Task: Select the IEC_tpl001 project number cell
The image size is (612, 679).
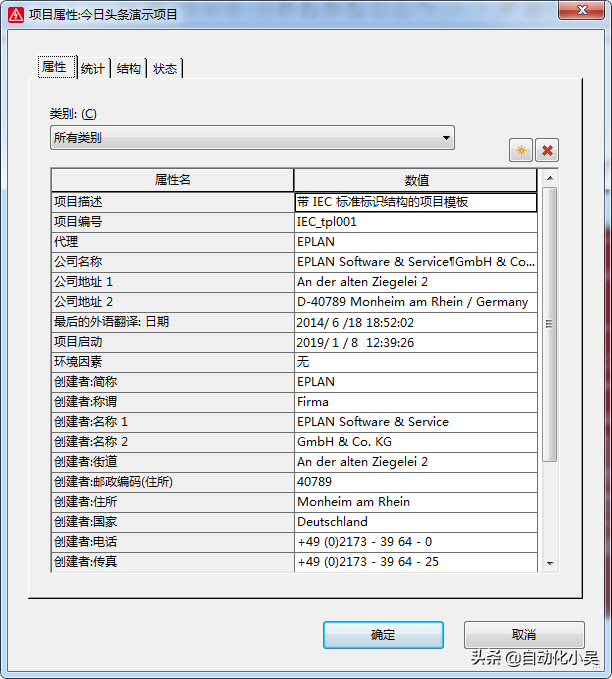Action: [x=416, y=222]
